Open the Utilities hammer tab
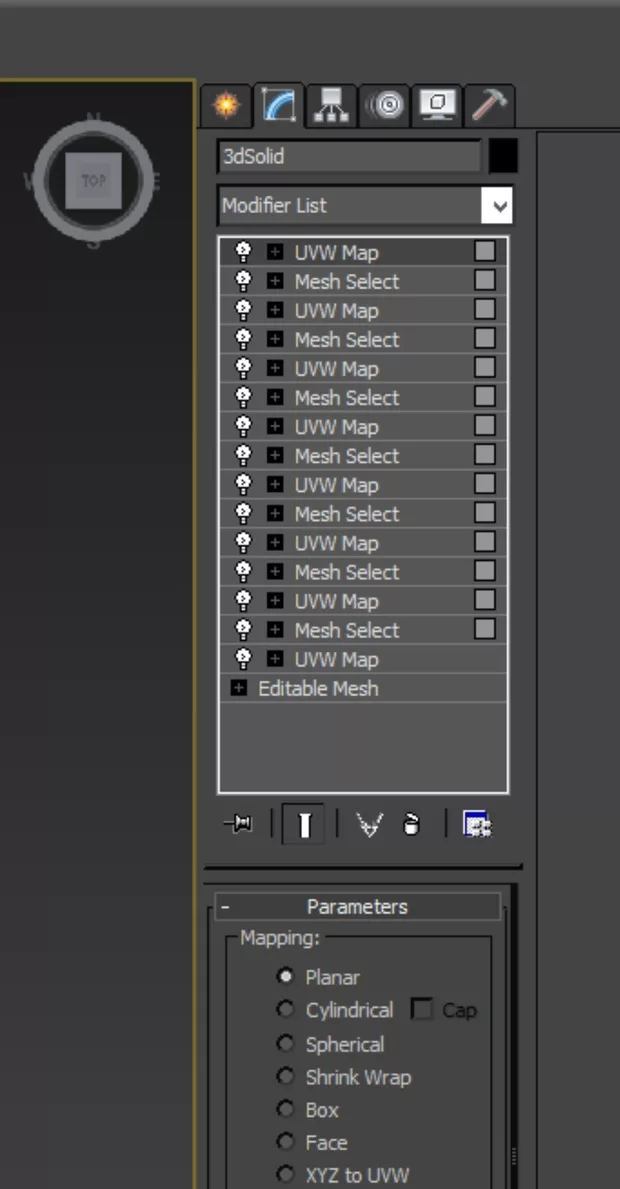620x1189 pixels. (x=489, y=105)
